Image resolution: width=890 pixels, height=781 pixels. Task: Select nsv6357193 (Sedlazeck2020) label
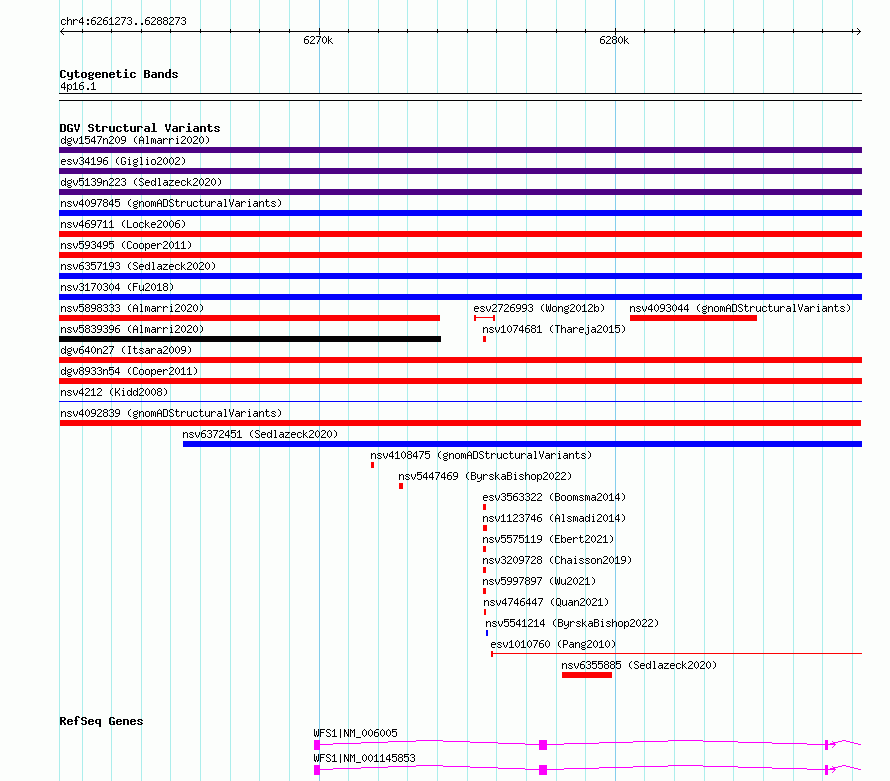pos(138,266)
